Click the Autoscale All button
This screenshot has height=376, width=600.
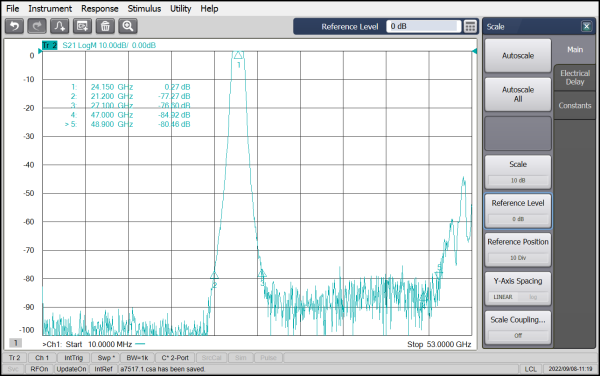[518, 94]
